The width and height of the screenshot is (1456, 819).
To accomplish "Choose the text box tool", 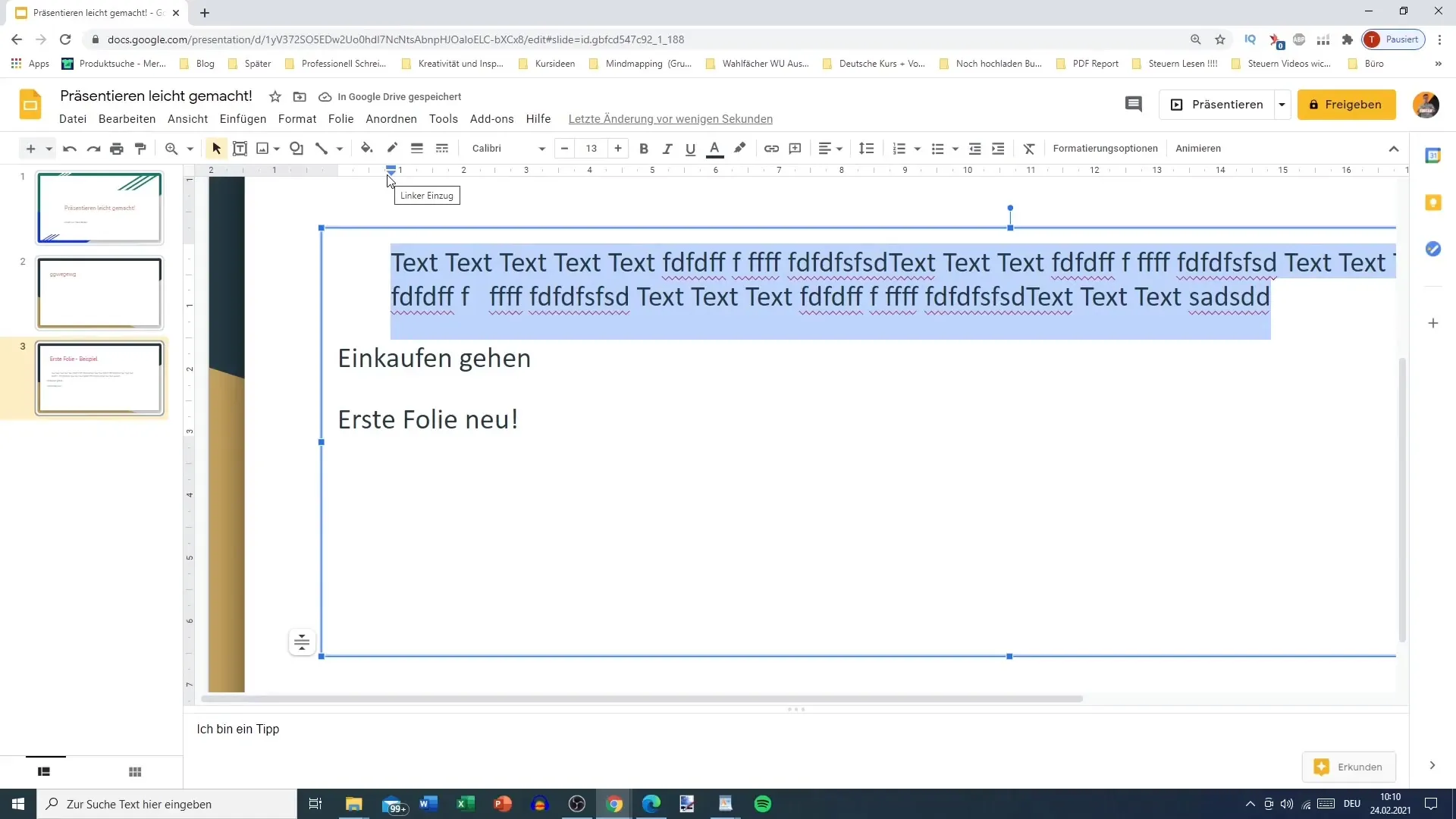I will coord(240,149).
